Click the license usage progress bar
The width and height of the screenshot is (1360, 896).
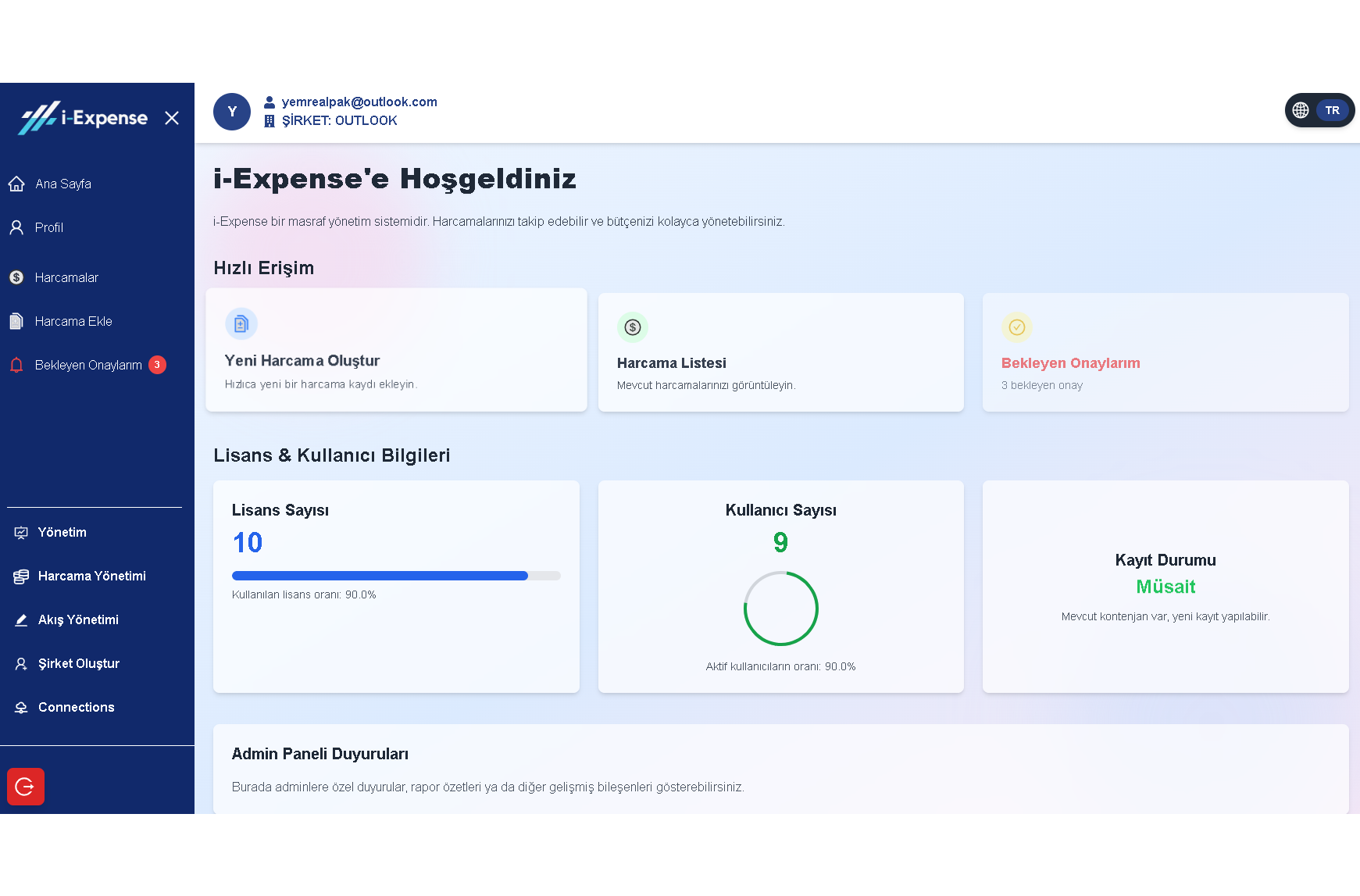coord(396,576)
